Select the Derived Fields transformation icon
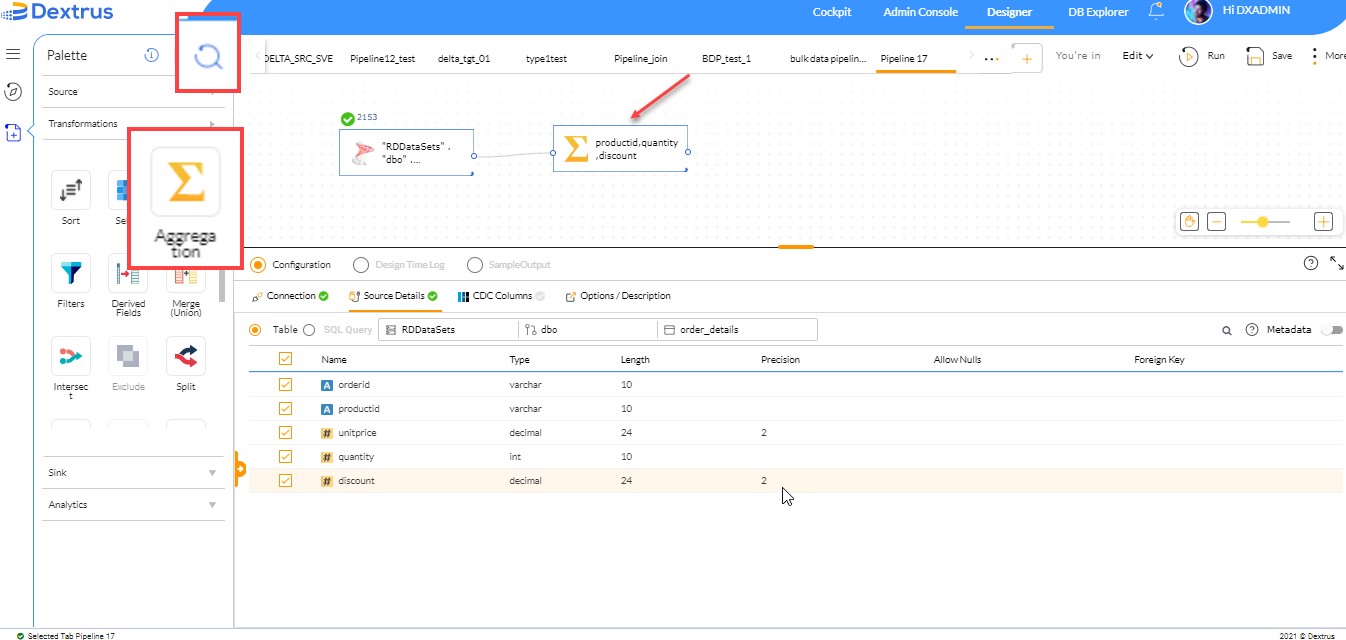This screenshot has width=1346, height=640. [128, 272]
